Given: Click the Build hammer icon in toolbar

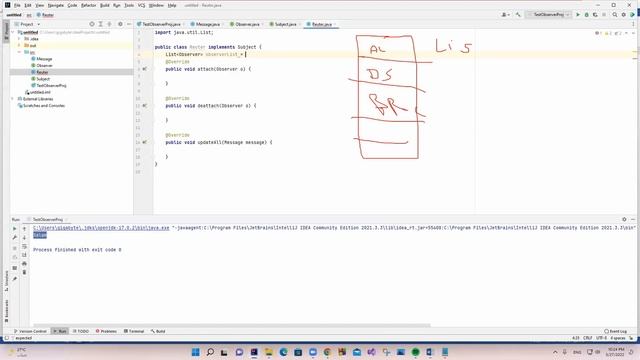Looking at the screenshot, I should coord(518,15).
